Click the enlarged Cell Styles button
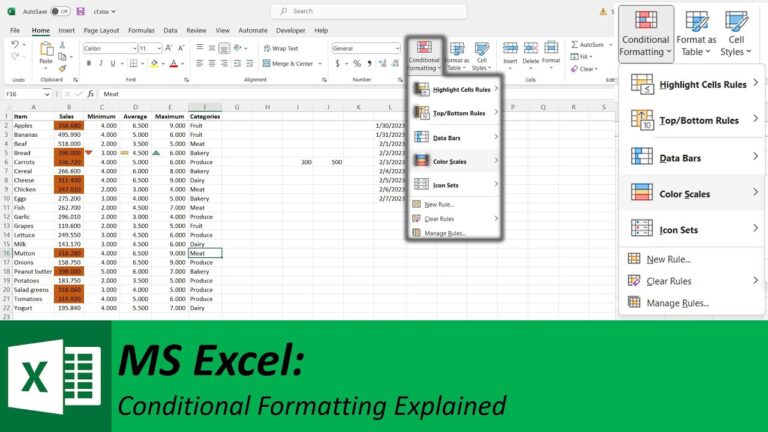Viewport: 768px width, 432px height. coord(736,33)
